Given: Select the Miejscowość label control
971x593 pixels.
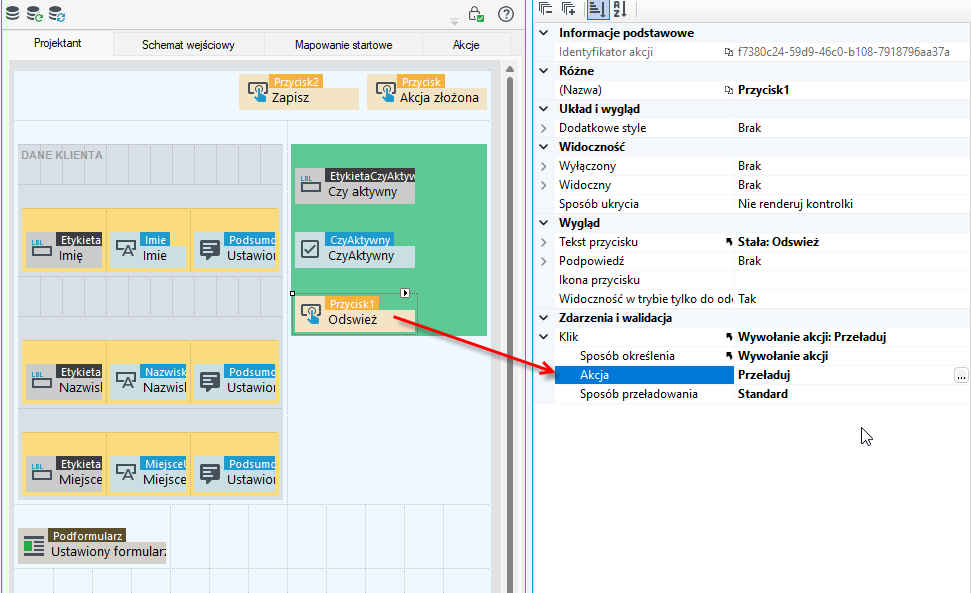Looking at the screenshot, I should click(64, 474).
